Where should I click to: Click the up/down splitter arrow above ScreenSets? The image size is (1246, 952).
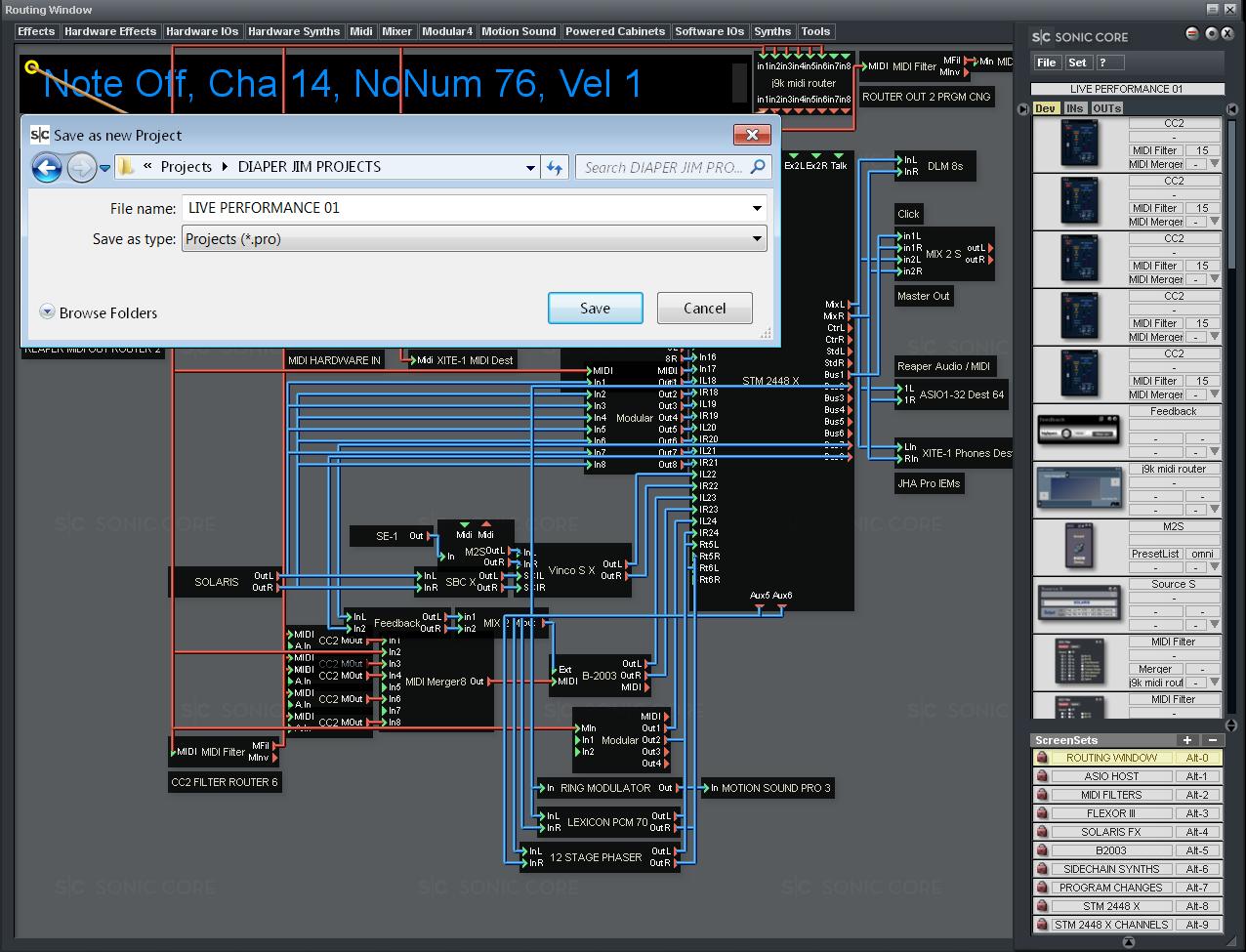click(1231, 725)
